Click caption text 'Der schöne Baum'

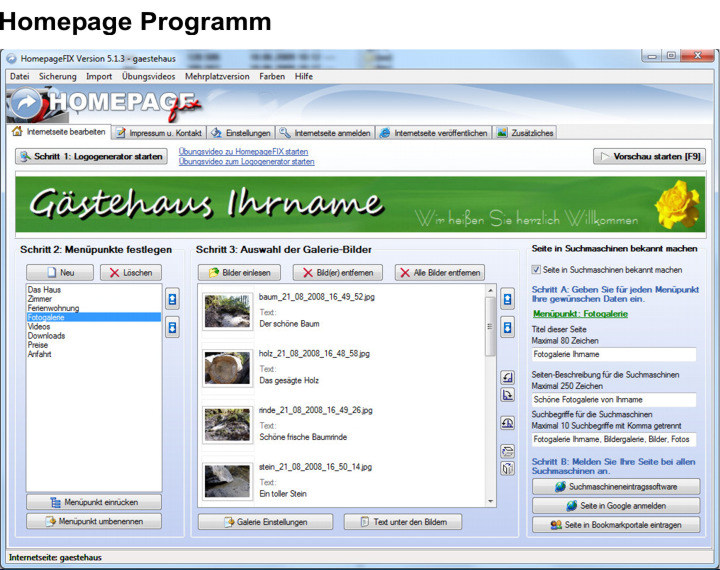coord(289,324)
